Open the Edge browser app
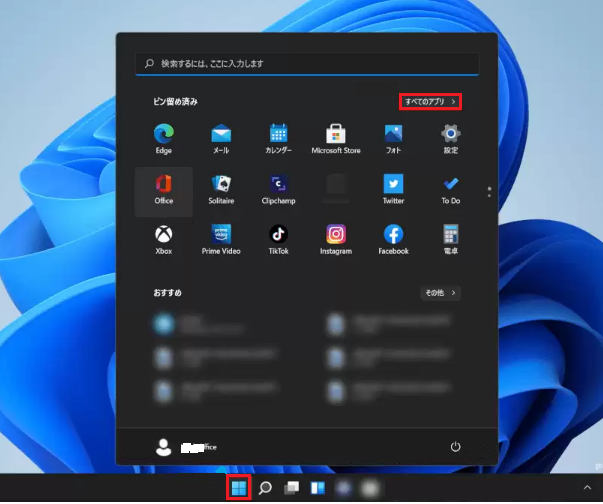This screenshot has width=603, height=504. click(163, 140)
